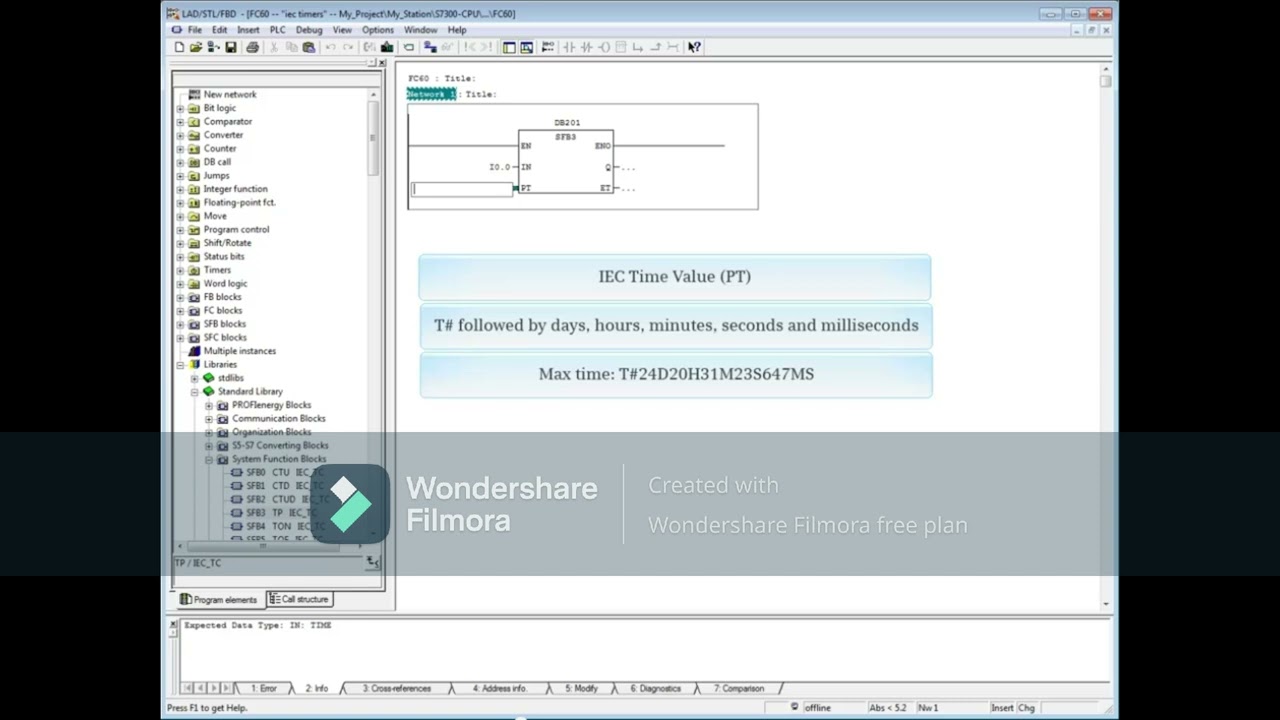Collapse the Standard Library node
Screen dimensions: 1280x720
tap(194, 392)
